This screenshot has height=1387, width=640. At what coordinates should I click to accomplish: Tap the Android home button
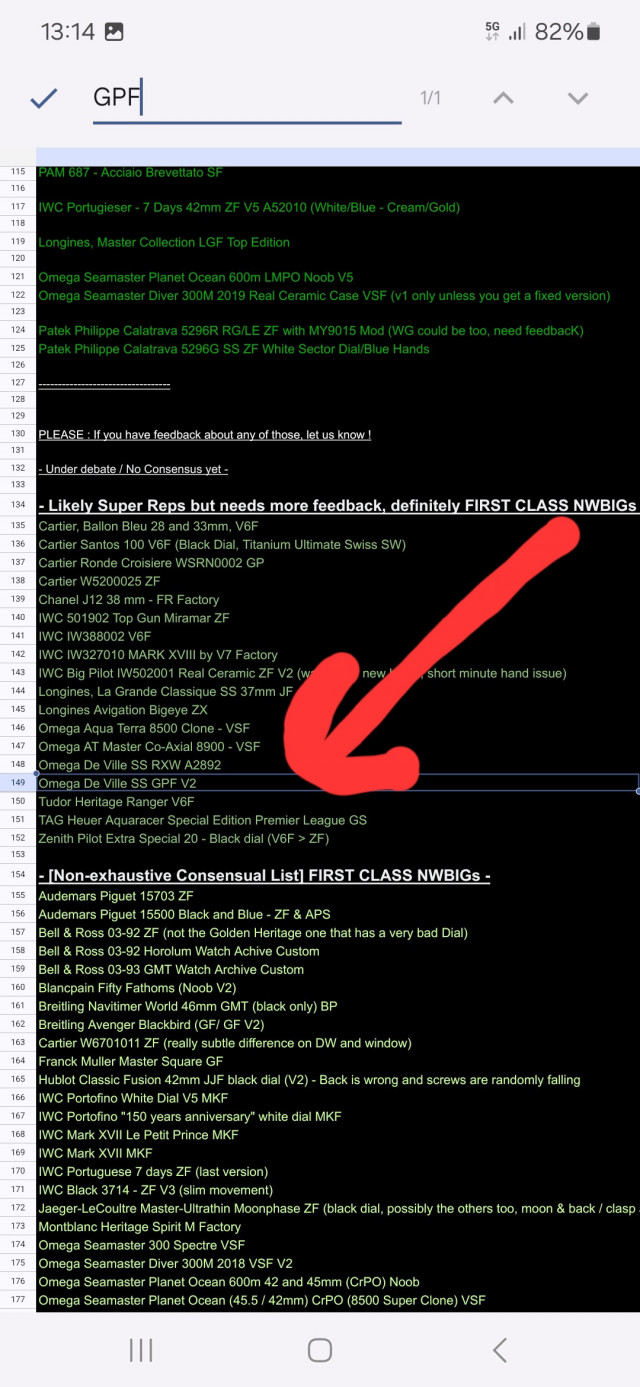(x=320, y=1350)
